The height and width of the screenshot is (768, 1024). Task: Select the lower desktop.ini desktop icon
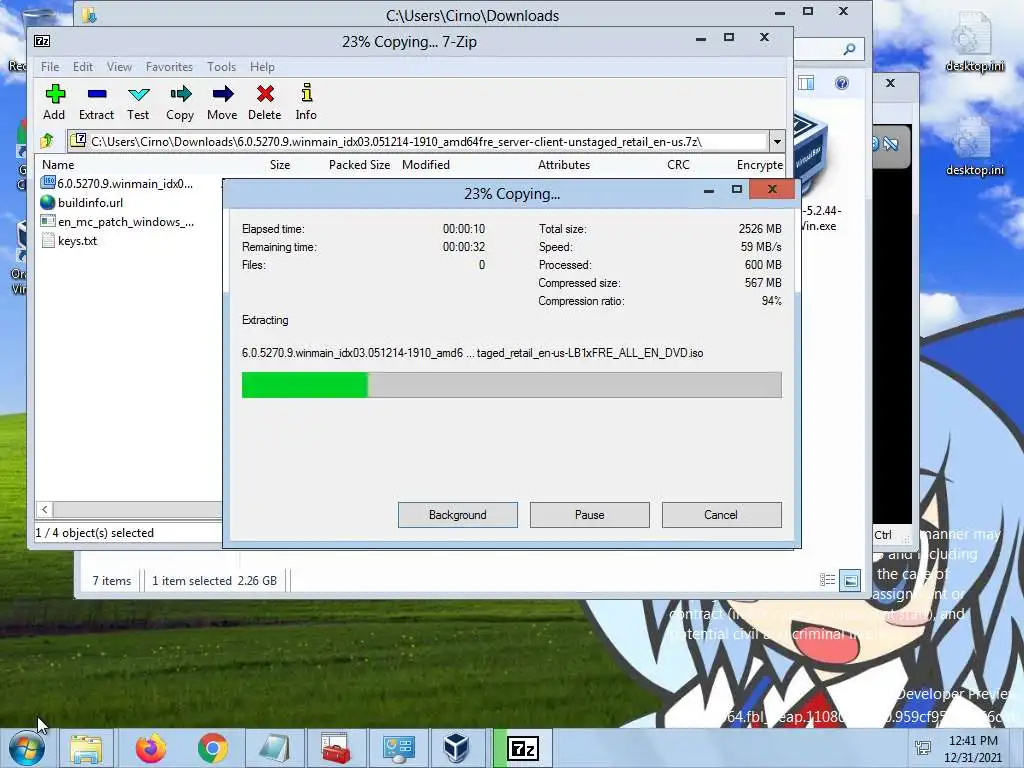point(974,146)
